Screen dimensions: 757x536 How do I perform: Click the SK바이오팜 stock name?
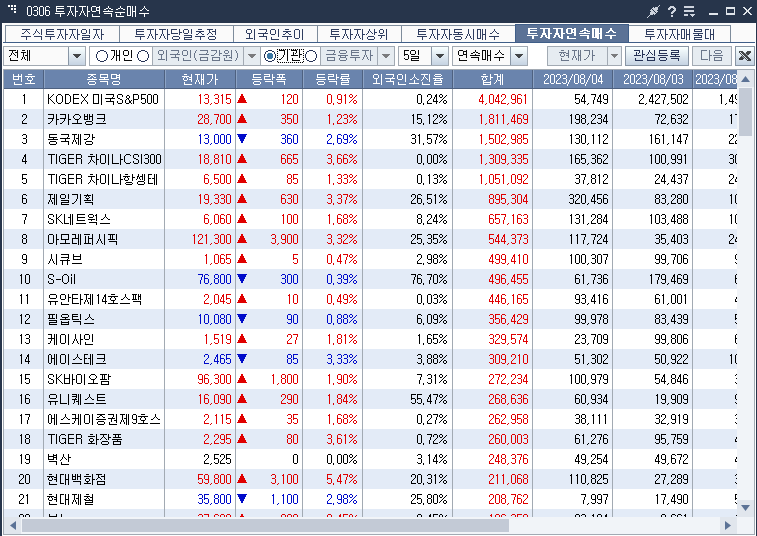pyautogui.click(x=79, y=379)
